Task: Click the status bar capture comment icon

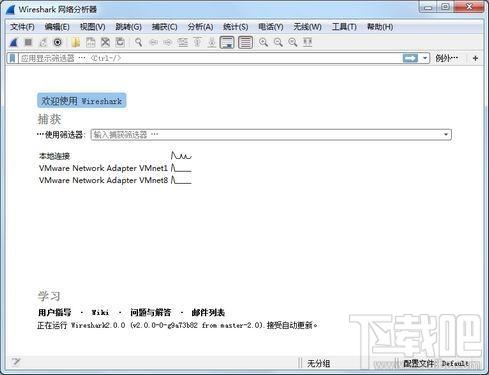Action: (16, 362)
